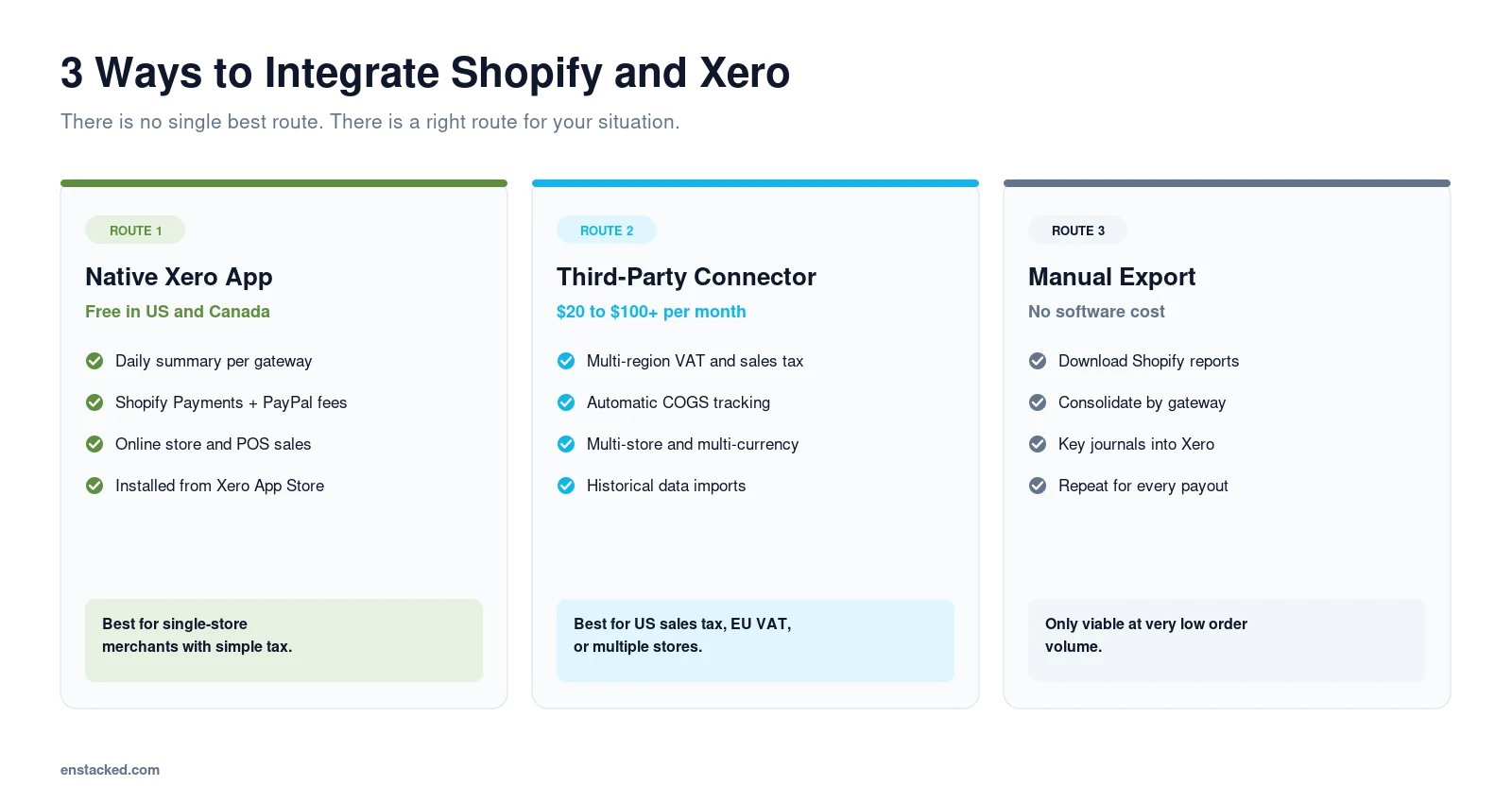
Task: Click the 3 Ways to Integrate Shopify and Xero title
Action: [x=425, y=73]
